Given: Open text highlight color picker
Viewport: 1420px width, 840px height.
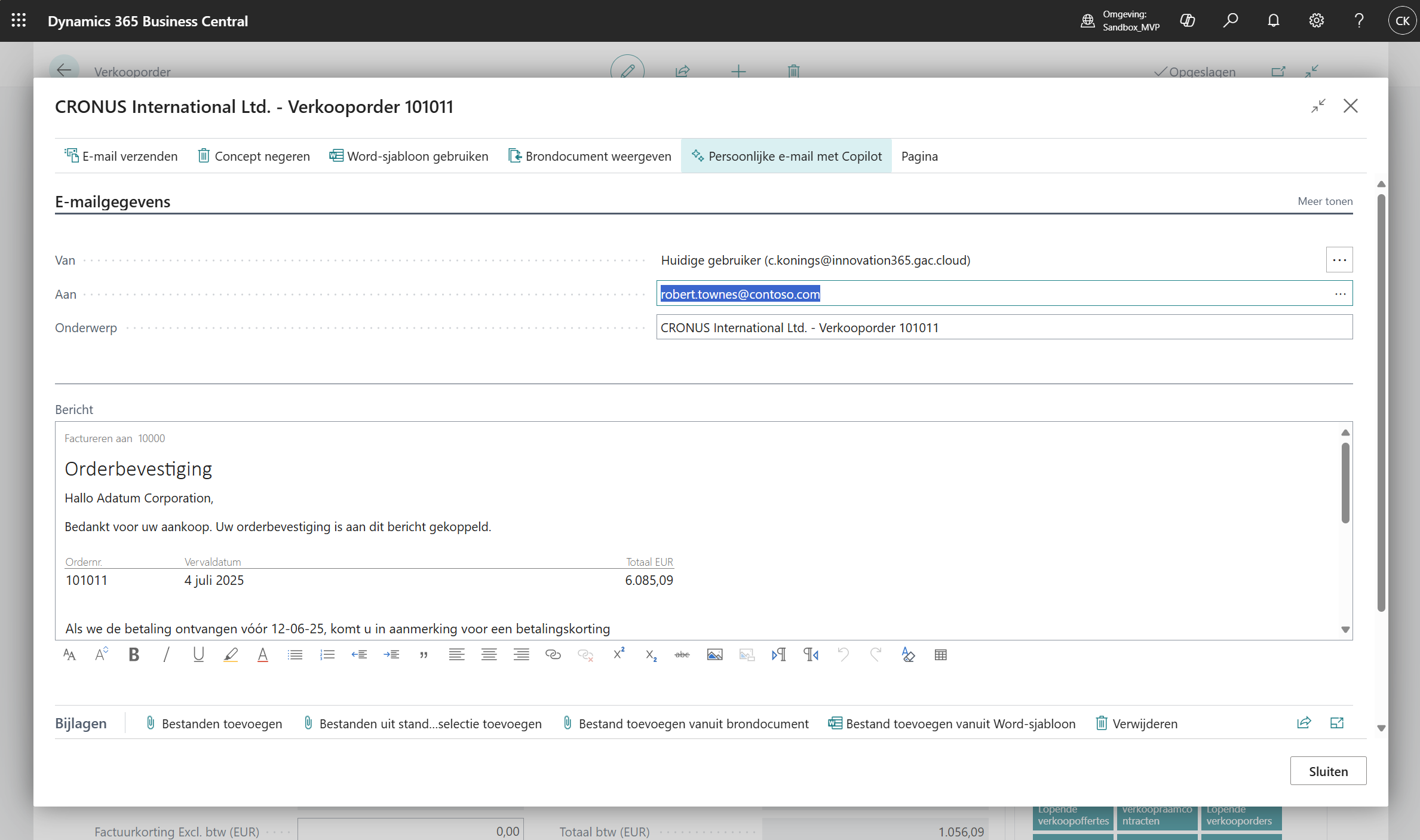Looking at the screenshot, I should 231,655.
